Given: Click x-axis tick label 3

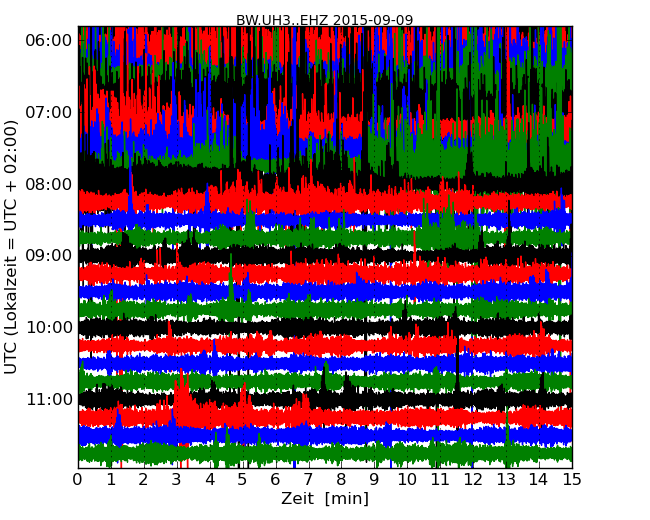Looking at the screenshot, I should pos(177,480).
